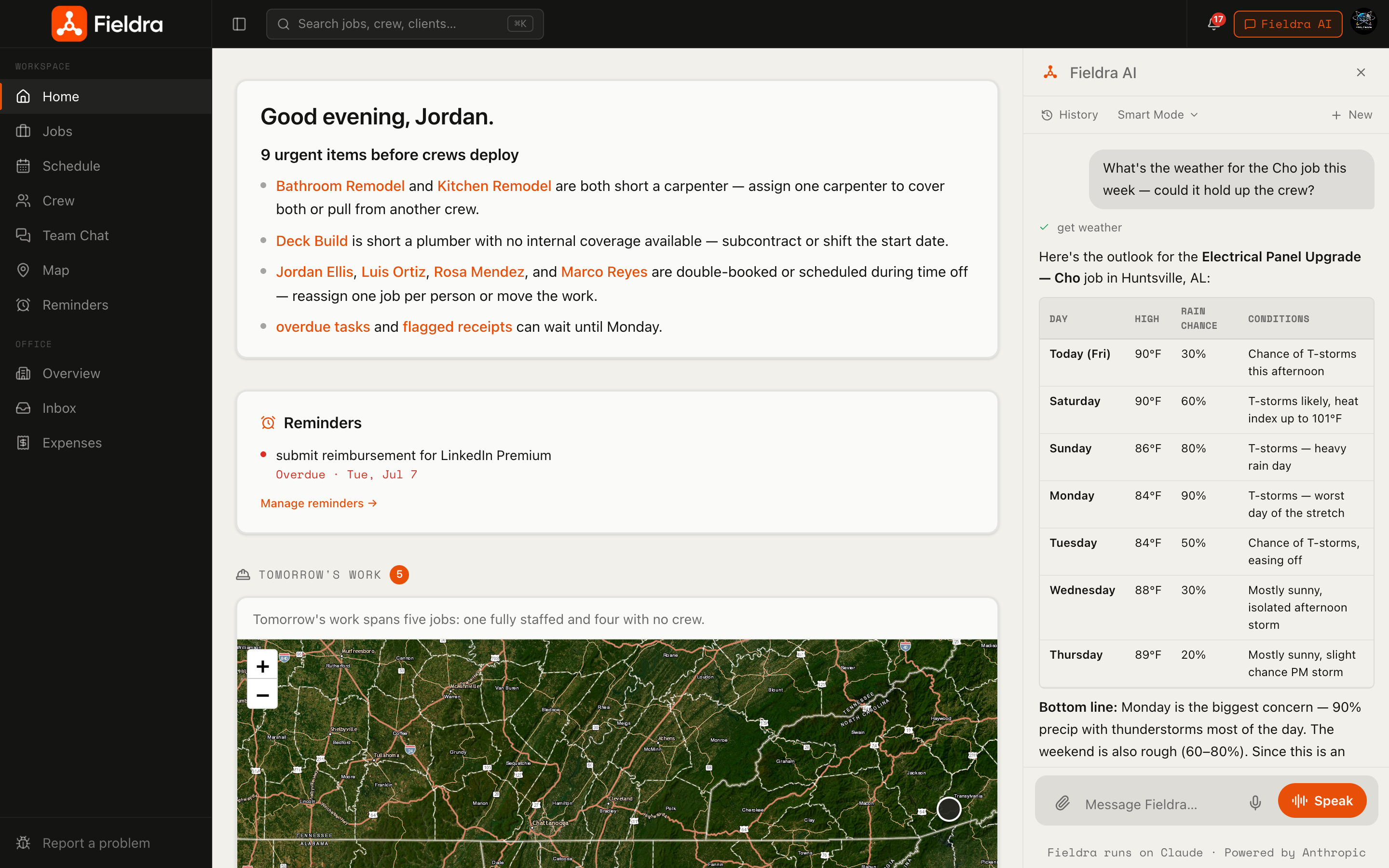Click the Reminders card alarm icon
Image resolution: width=1389 pixels, height=868 pixels.
click(268, 422)
